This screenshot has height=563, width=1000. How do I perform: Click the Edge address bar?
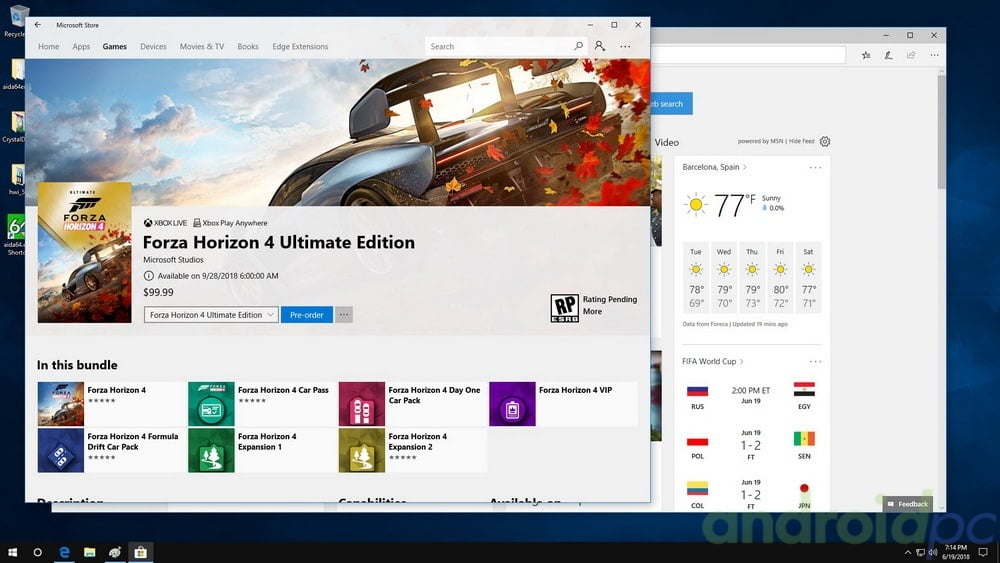coord(748,55)
